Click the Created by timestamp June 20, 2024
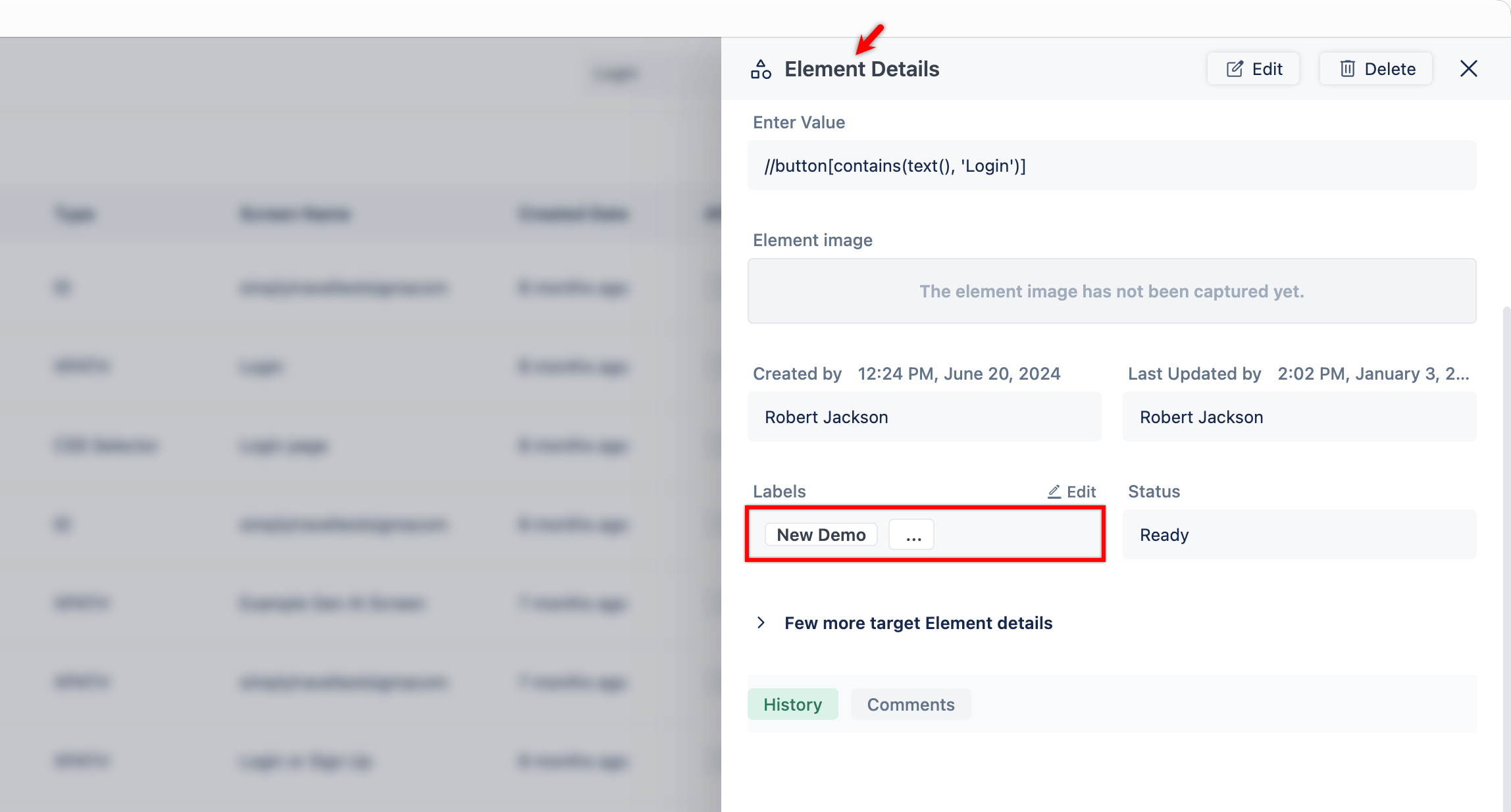1511x812 pixels. point(959,374)
